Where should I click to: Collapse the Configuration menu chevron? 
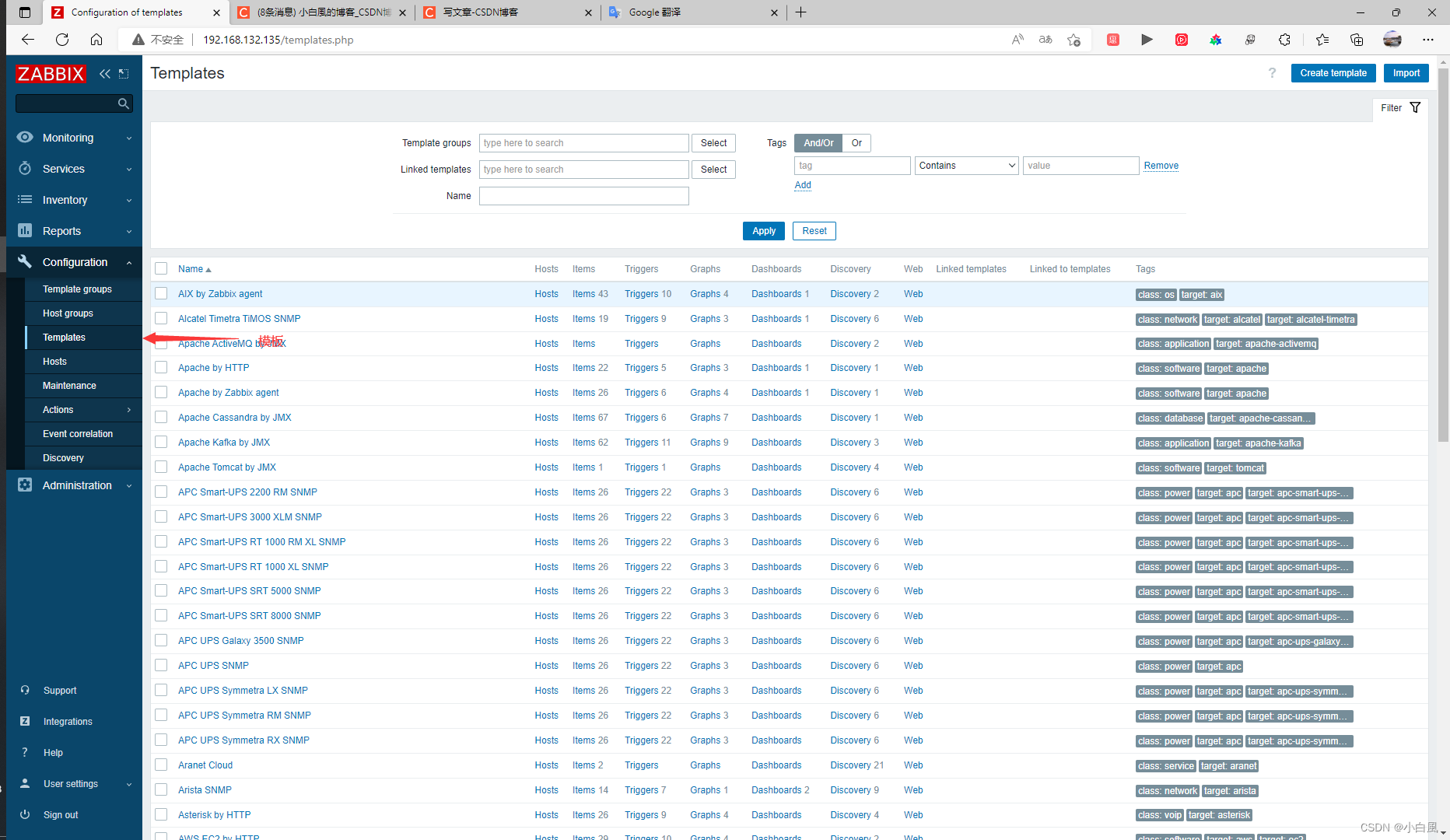129,262
